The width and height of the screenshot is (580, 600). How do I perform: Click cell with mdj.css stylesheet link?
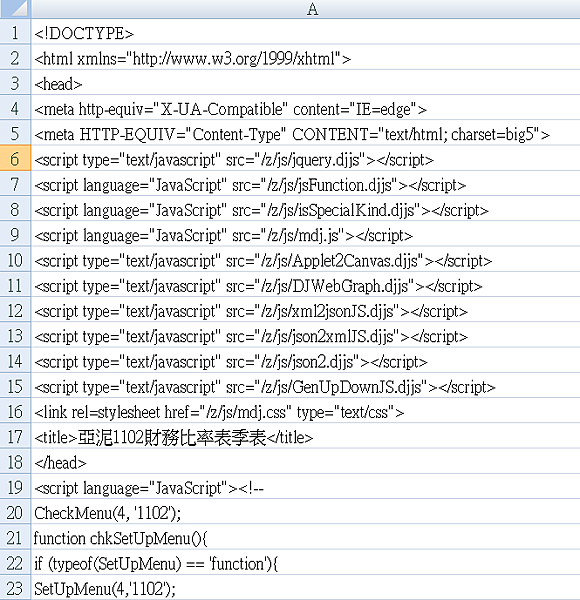tap(305, 411)
